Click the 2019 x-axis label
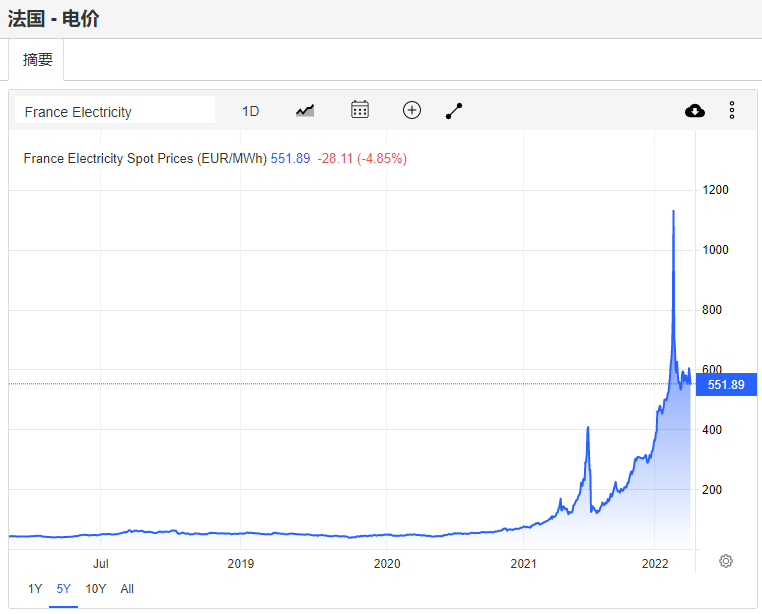The height and width of the screenshot is (614, 762). pyautogui.click(x=241, y=564)
